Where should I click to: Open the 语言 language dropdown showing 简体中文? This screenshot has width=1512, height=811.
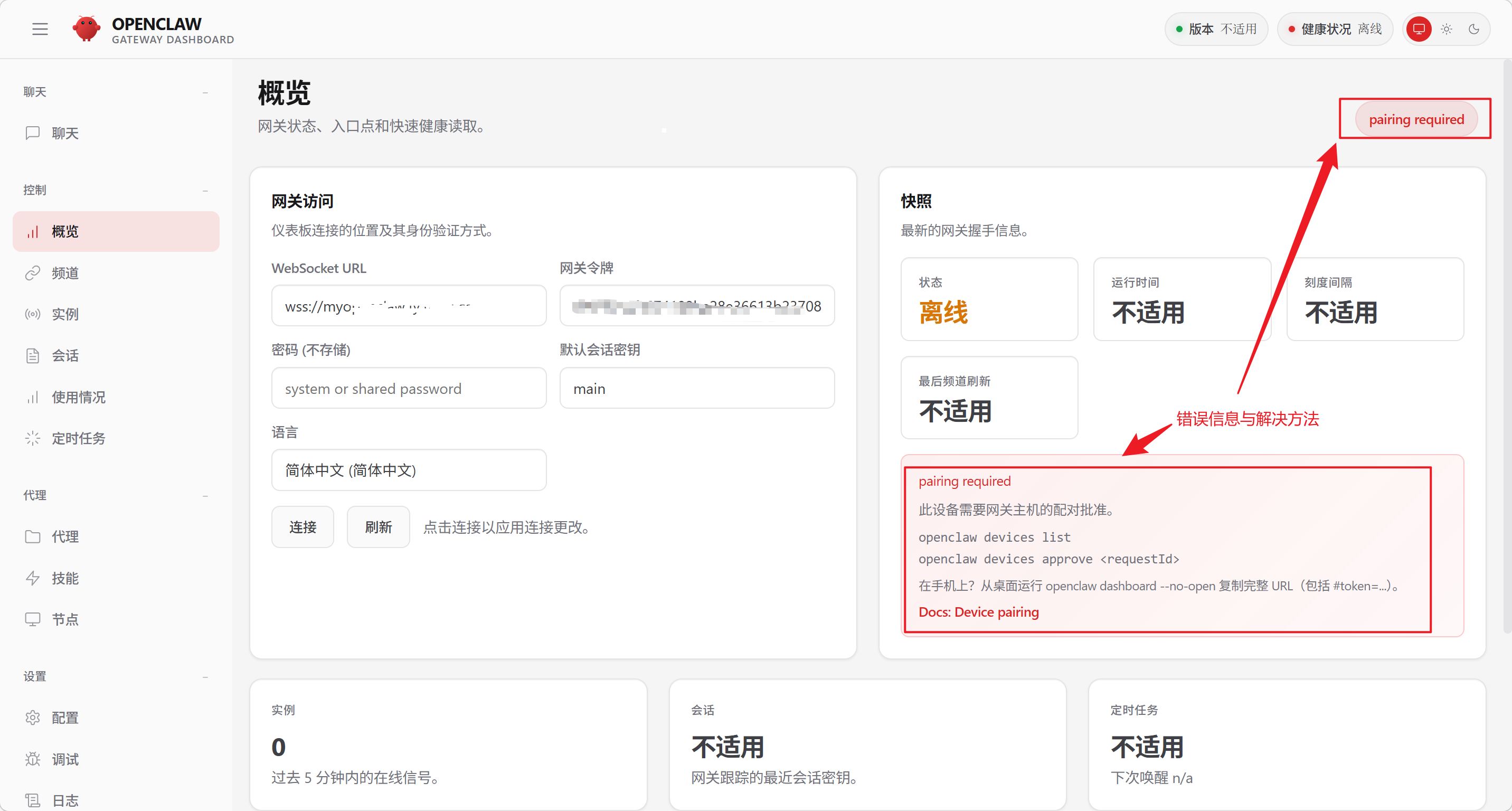409,470
